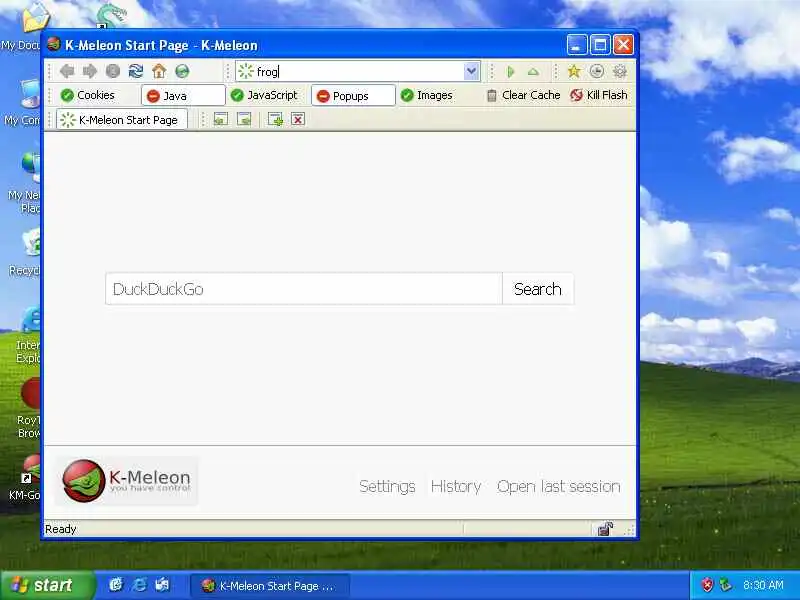
Task: Focus the DuckDuckGo search field
Action: click(304, 289)
